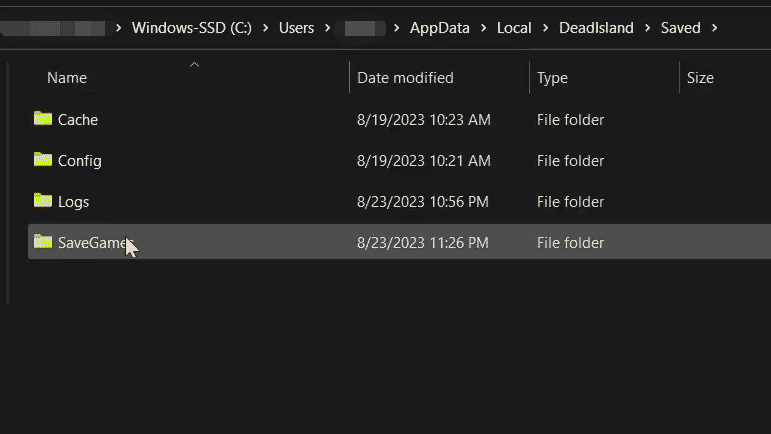
Task: Click File folder type in Config row
Action: coord(570,161)
